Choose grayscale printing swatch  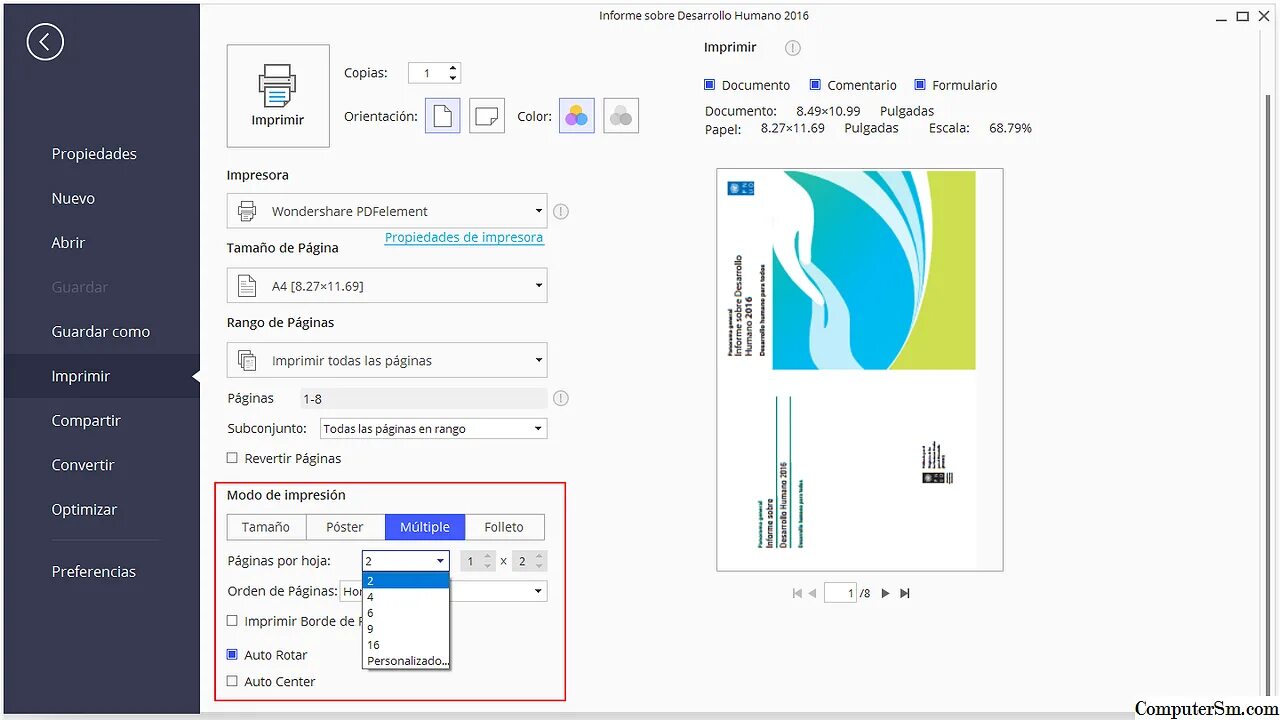tap(621, 116)
